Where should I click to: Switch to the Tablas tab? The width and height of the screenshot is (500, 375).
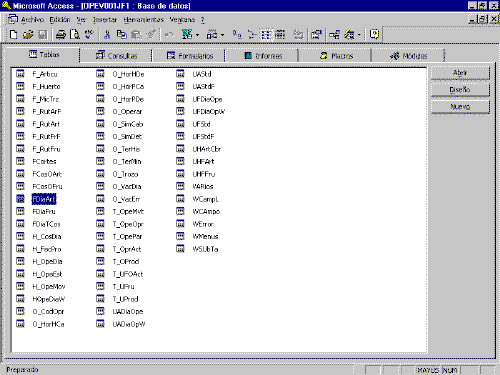tap(43, 55)
